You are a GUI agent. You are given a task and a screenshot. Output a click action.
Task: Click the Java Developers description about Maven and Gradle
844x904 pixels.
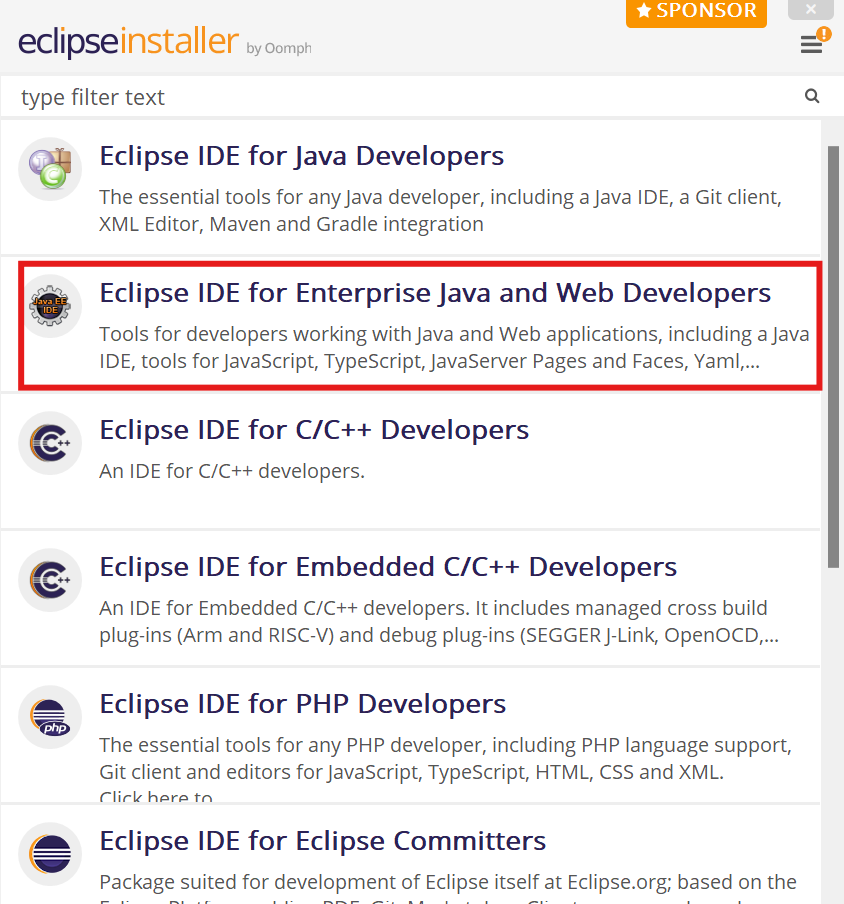click(440, 210)
